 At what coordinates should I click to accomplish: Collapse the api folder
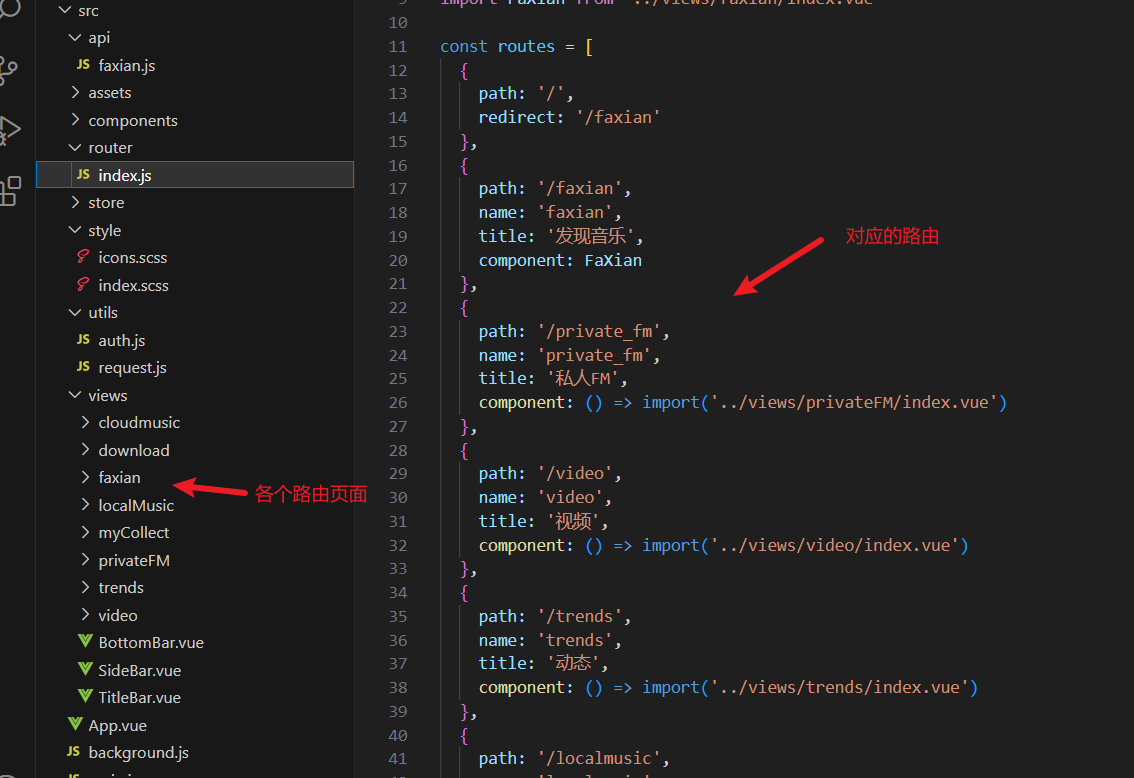(74, 38)
